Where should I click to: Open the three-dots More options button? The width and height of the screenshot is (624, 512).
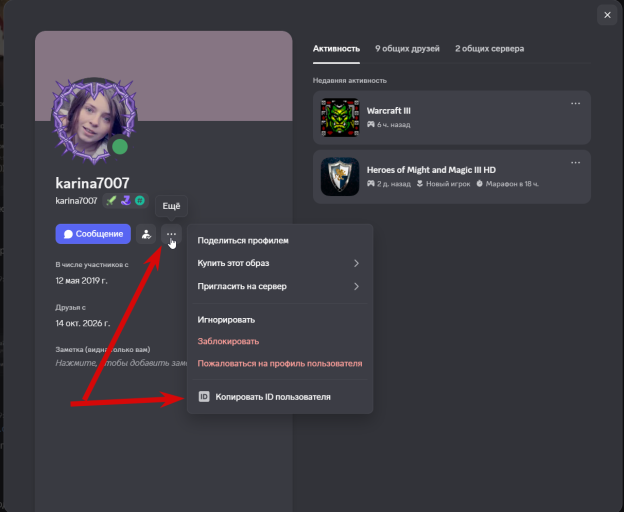171,234
